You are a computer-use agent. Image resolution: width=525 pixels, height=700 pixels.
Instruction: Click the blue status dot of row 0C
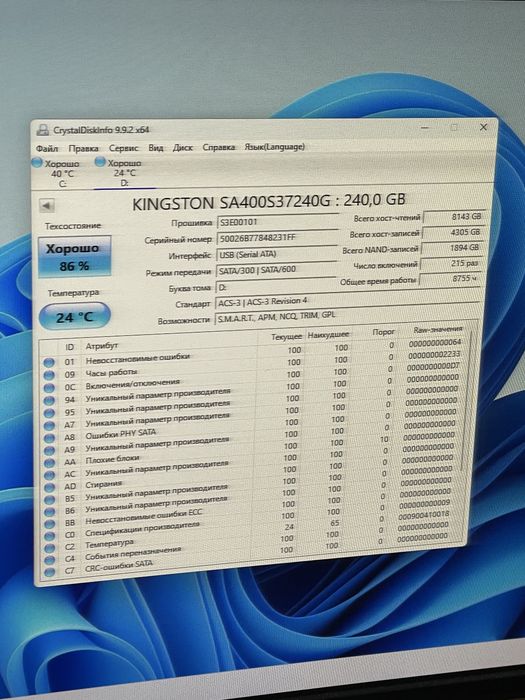click(49, 388)
